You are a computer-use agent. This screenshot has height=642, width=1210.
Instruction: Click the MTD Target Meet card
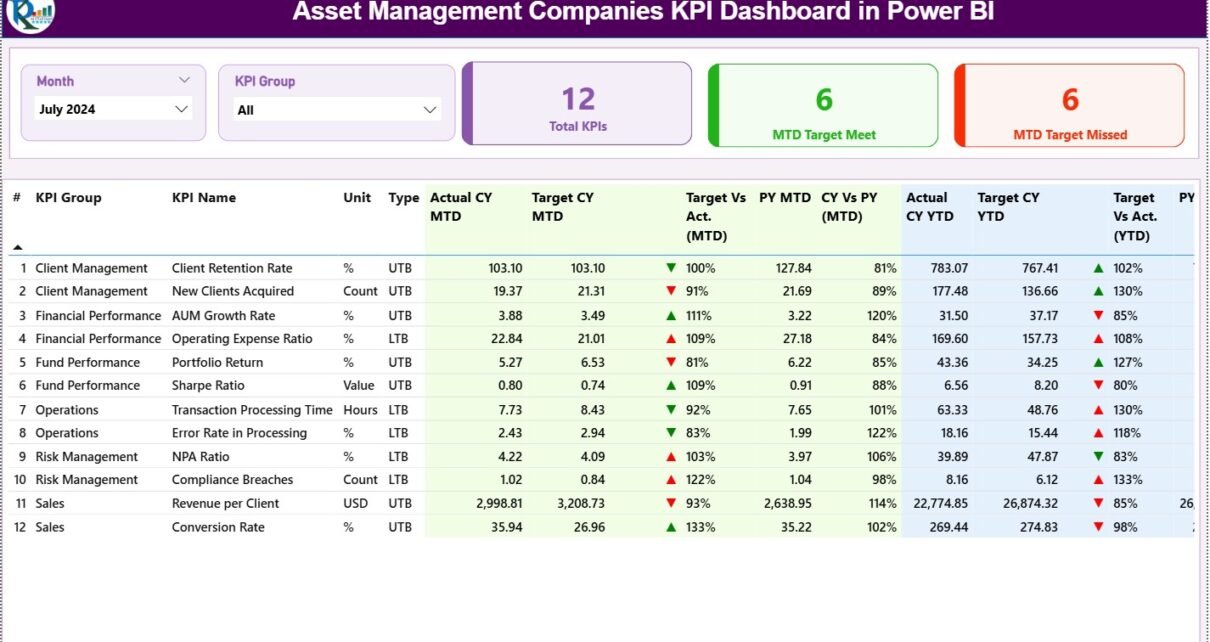[824, 104]
